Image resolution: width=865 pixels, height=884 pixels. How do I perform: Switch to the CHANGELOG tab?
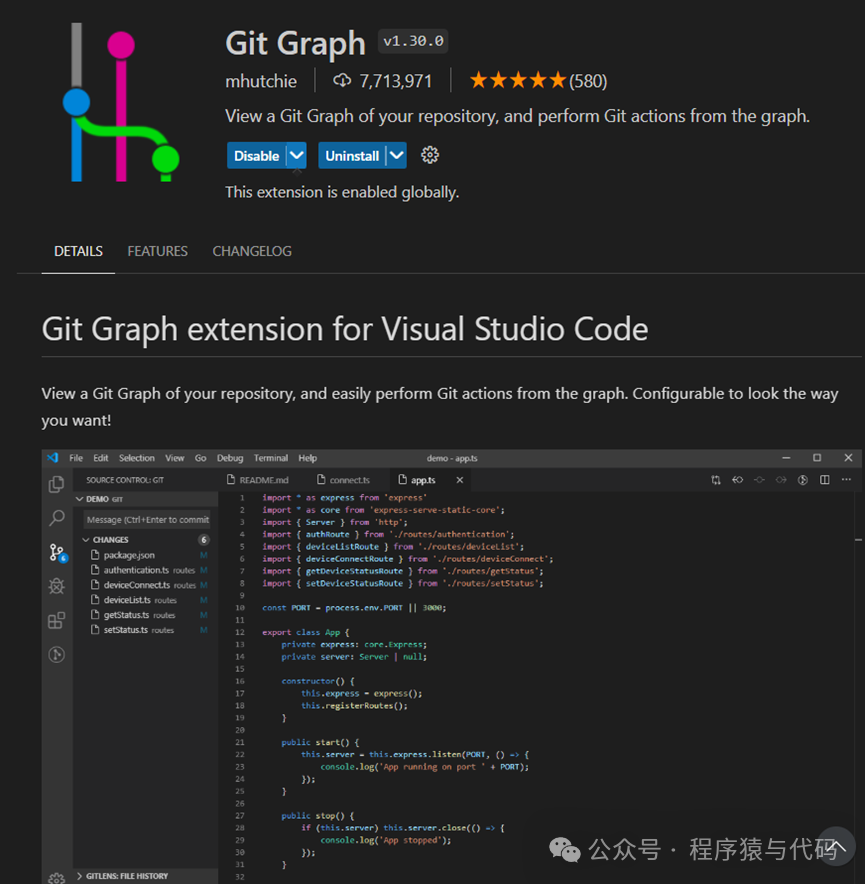coord(252,251)
